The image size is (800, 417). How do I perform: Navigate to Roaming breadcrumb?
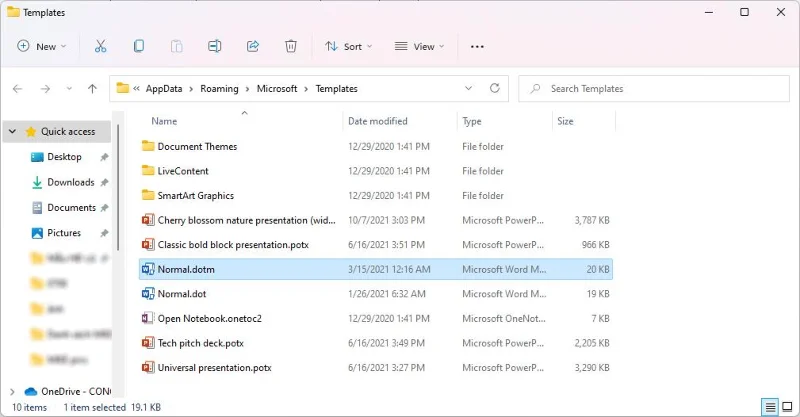pos(219,88)
